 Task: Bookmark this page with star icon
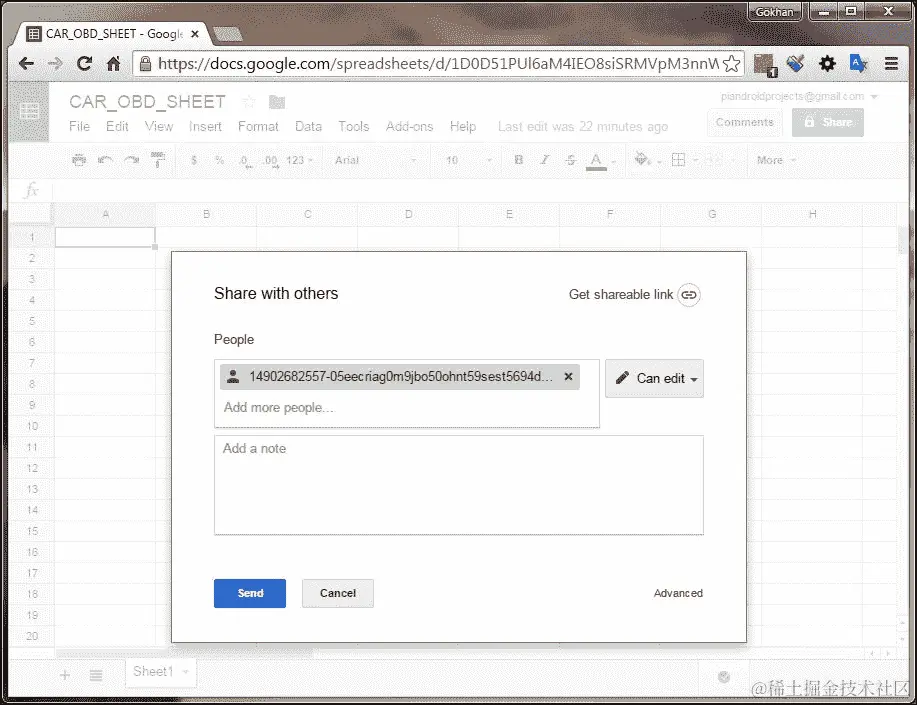(x=731, y=63)
